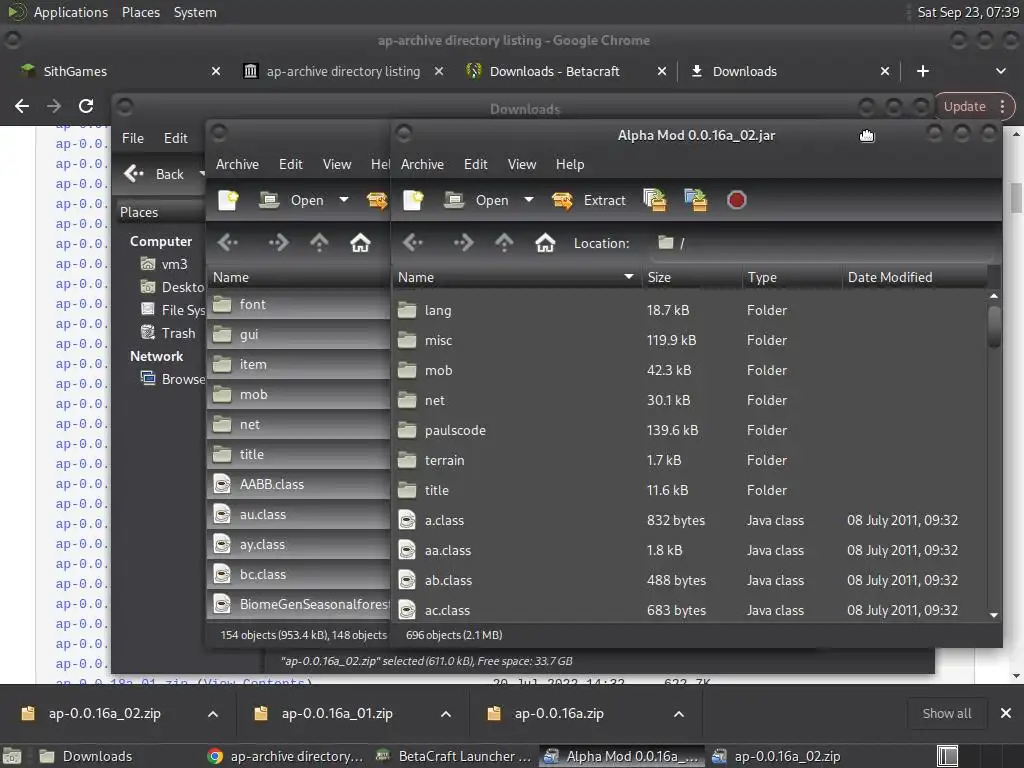Image resolution: width=1024 pixels, height=768 pixels.
Task: Select the lang folder in Alpha Mod archive
Action: 691,310
